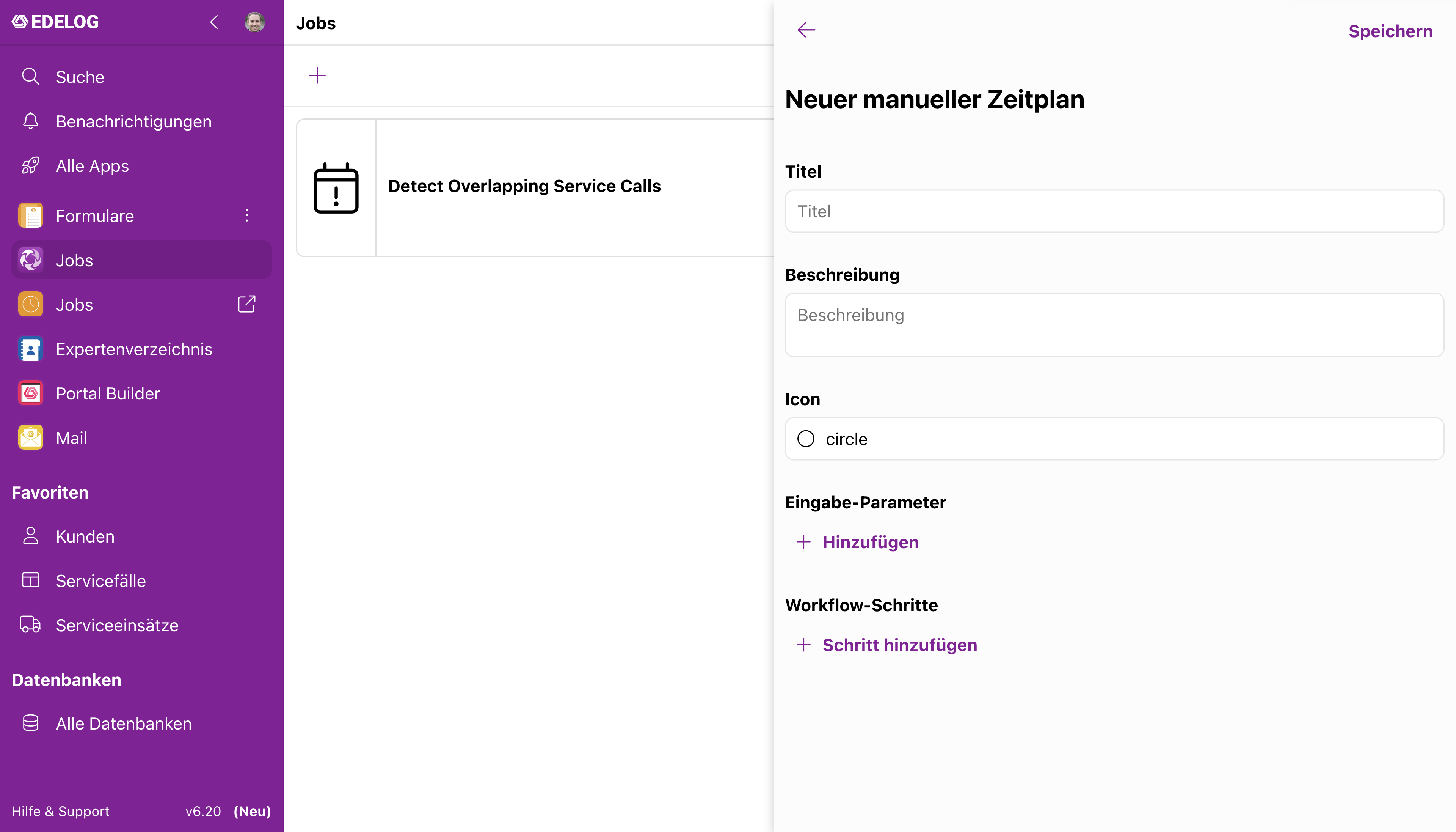The height and width of the screenshot is (832, 1456).
Task: Go back with the left arrow
Action: point(806,30)
